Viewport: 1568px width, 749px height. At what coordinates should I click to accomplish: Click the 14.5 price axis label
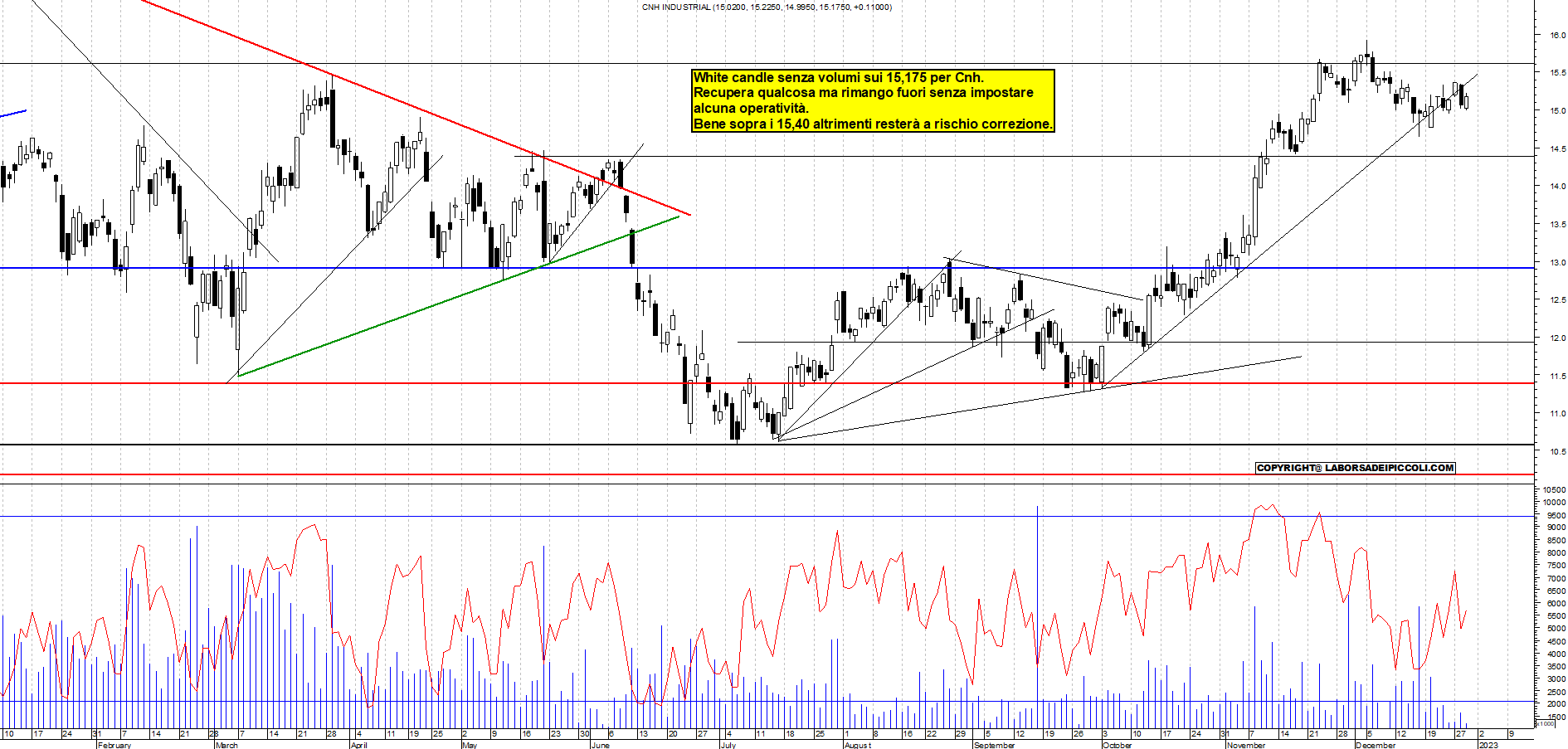pyautogui.click(x=1557, y=148)
